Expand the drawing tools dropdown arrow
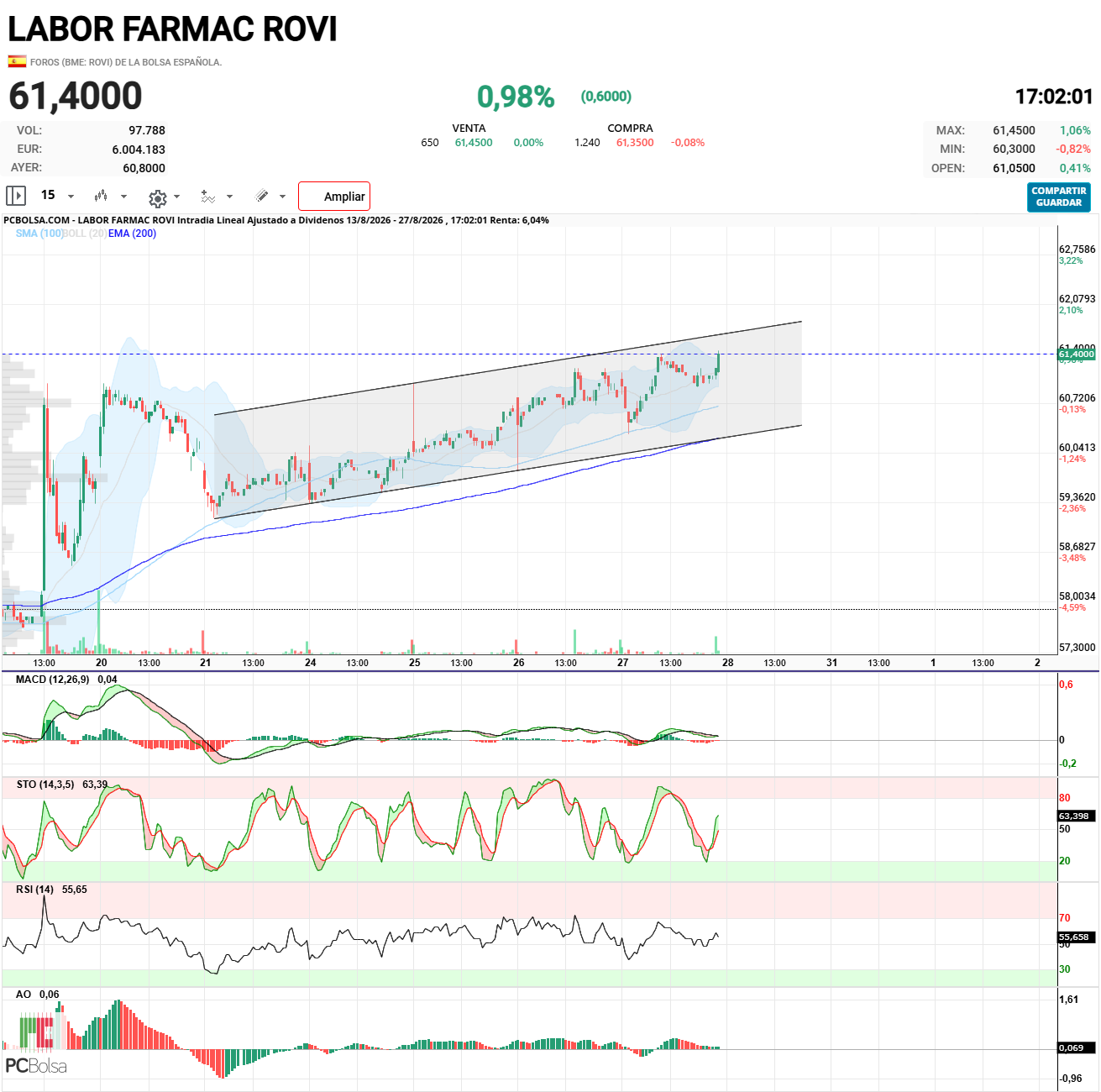This screenshot has height=1092, width=1101. click(x=282, y=197)
